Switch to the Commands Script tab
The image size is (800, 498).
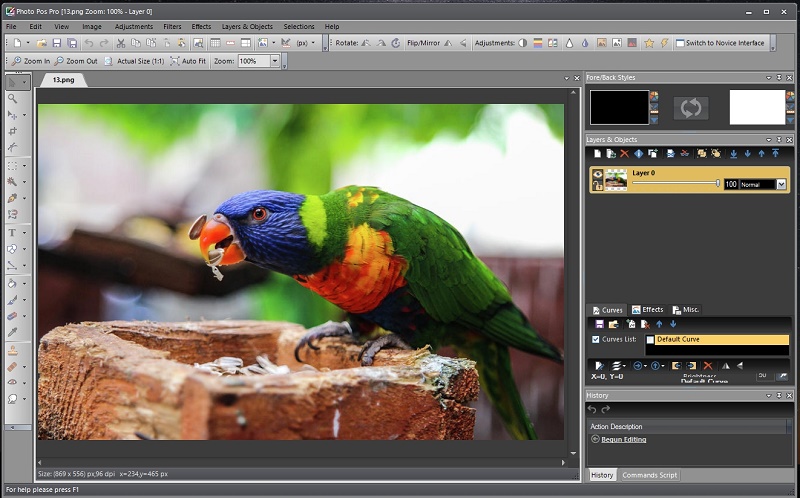[649, 475]
